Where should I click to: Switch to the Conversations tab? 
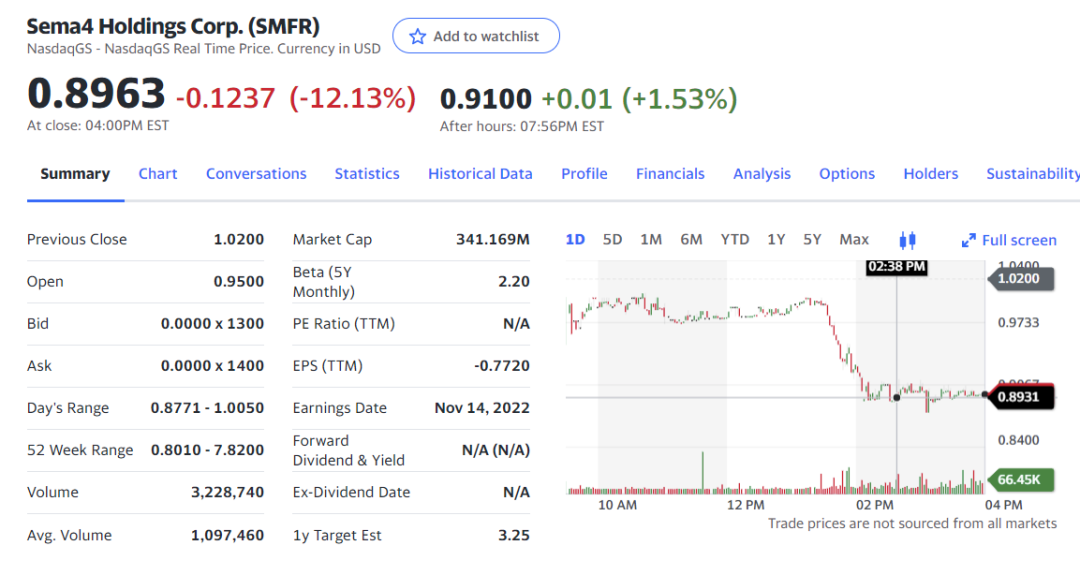[x=256, y=174]
